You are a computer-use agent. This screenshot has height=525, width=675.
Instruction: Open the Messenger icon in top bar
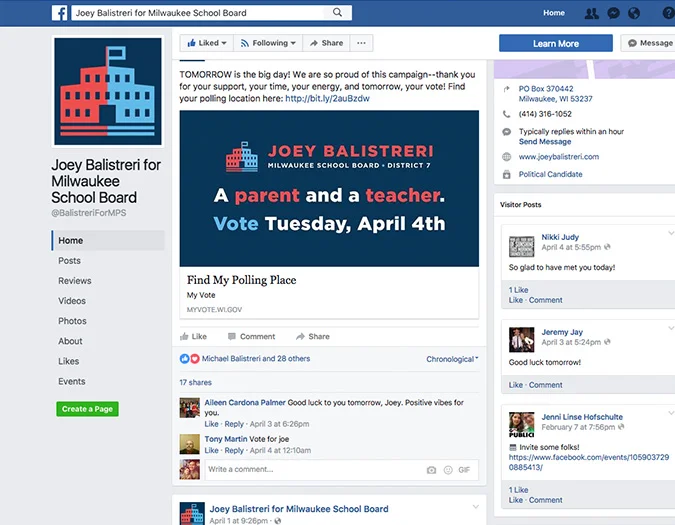point(613,13)
